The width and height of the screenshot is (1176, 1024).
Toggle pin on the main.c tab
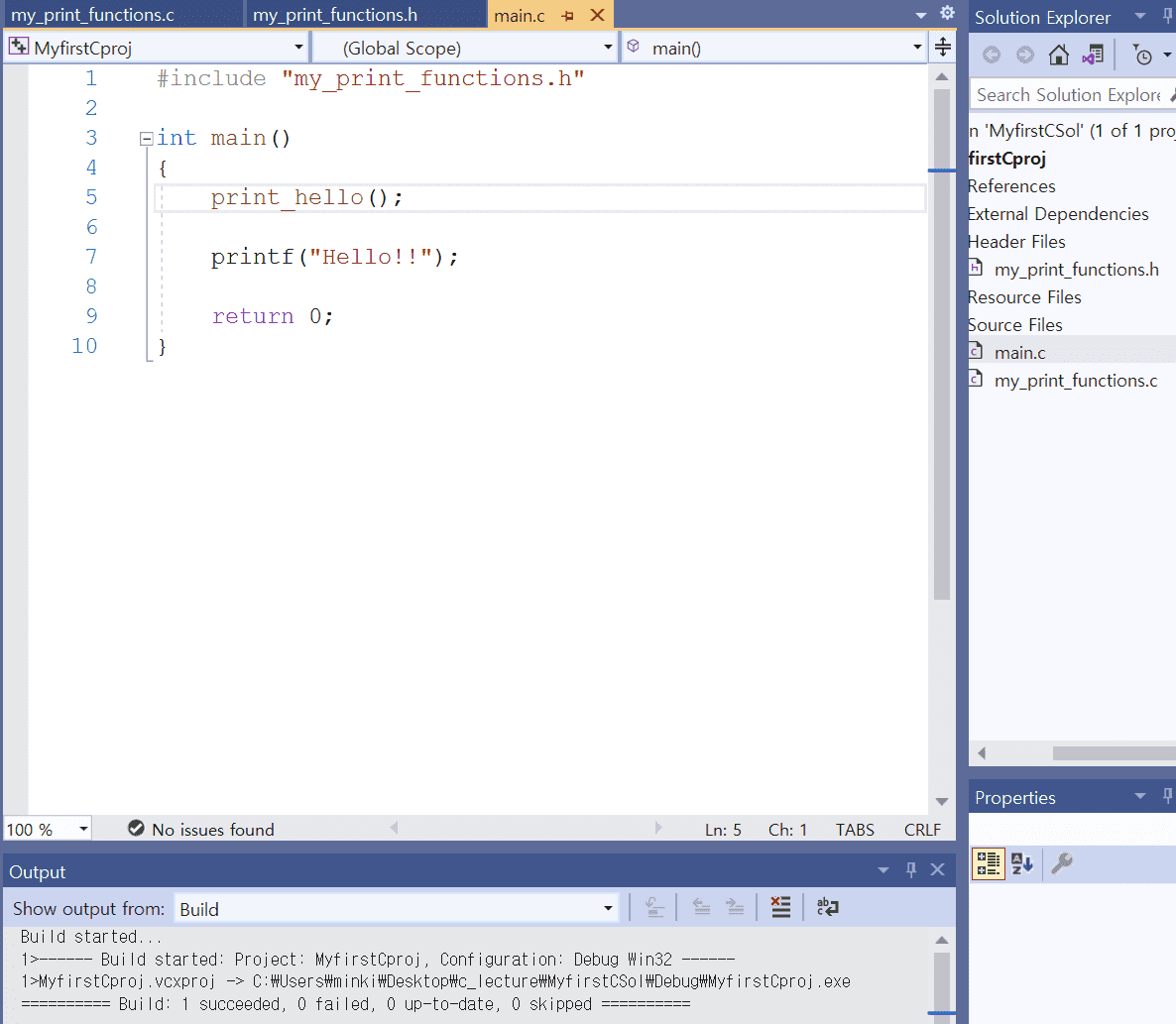(x=568, y=16)
